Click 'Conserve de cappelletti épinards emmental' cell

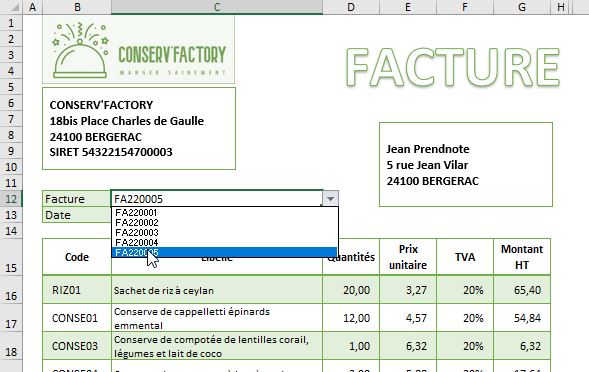pyautogui.click(x=217, y=318)
